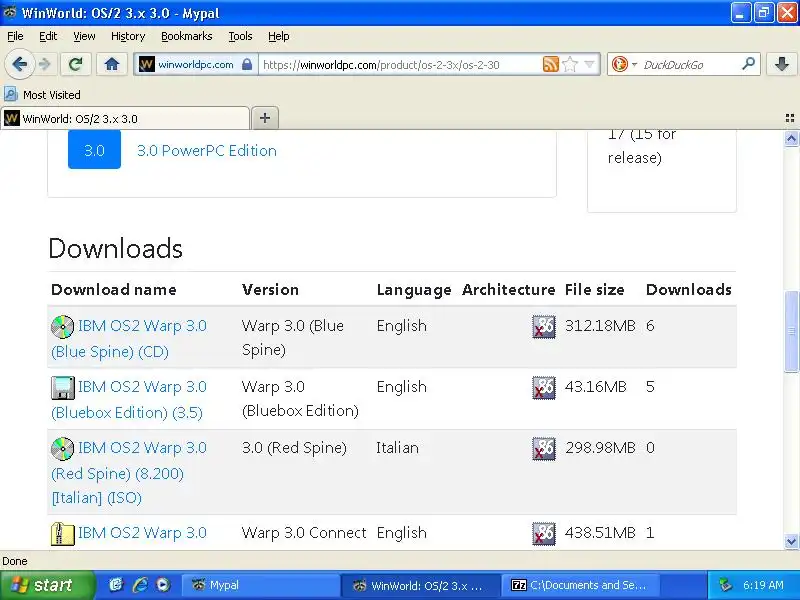Image resolution: width=800 pixels, height=600 pixels.
Task: Click the vertical scrollbar down arrow
Action: [x=791, y=541]
